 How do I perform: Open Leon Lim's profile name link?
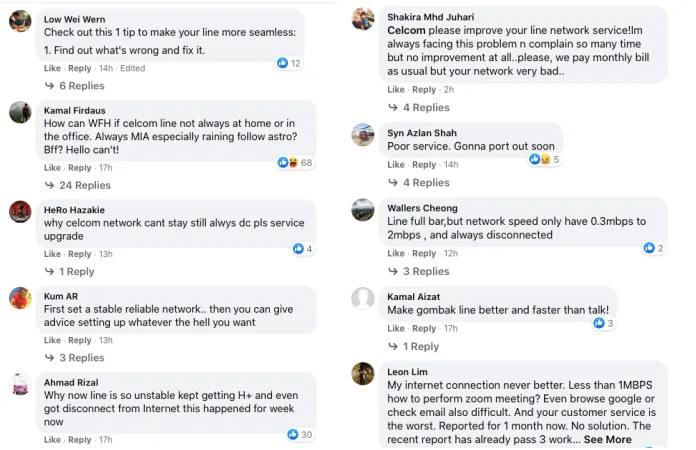(x=408, y=371)
